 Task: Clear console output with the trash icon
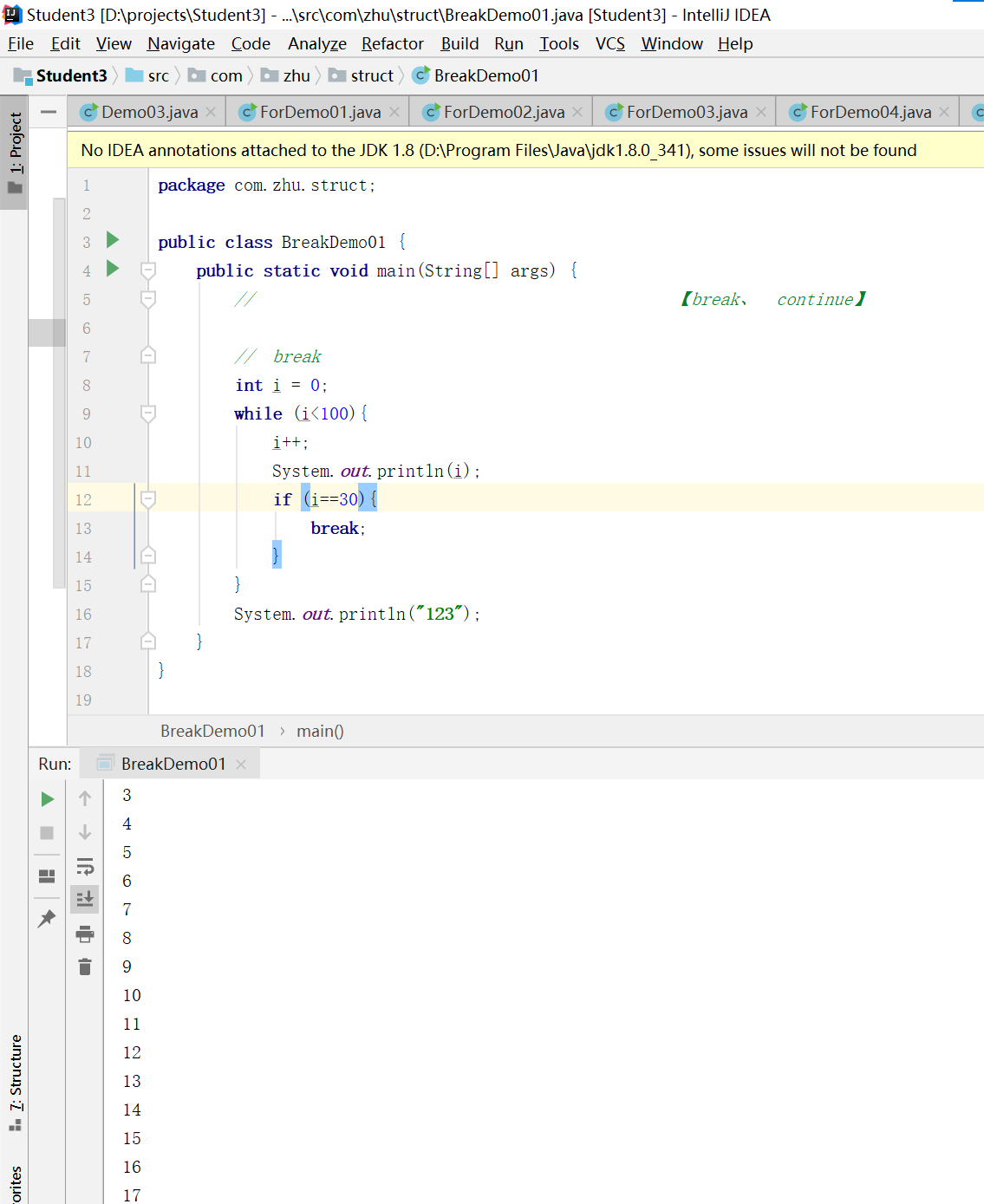click(x=85, y=967)
